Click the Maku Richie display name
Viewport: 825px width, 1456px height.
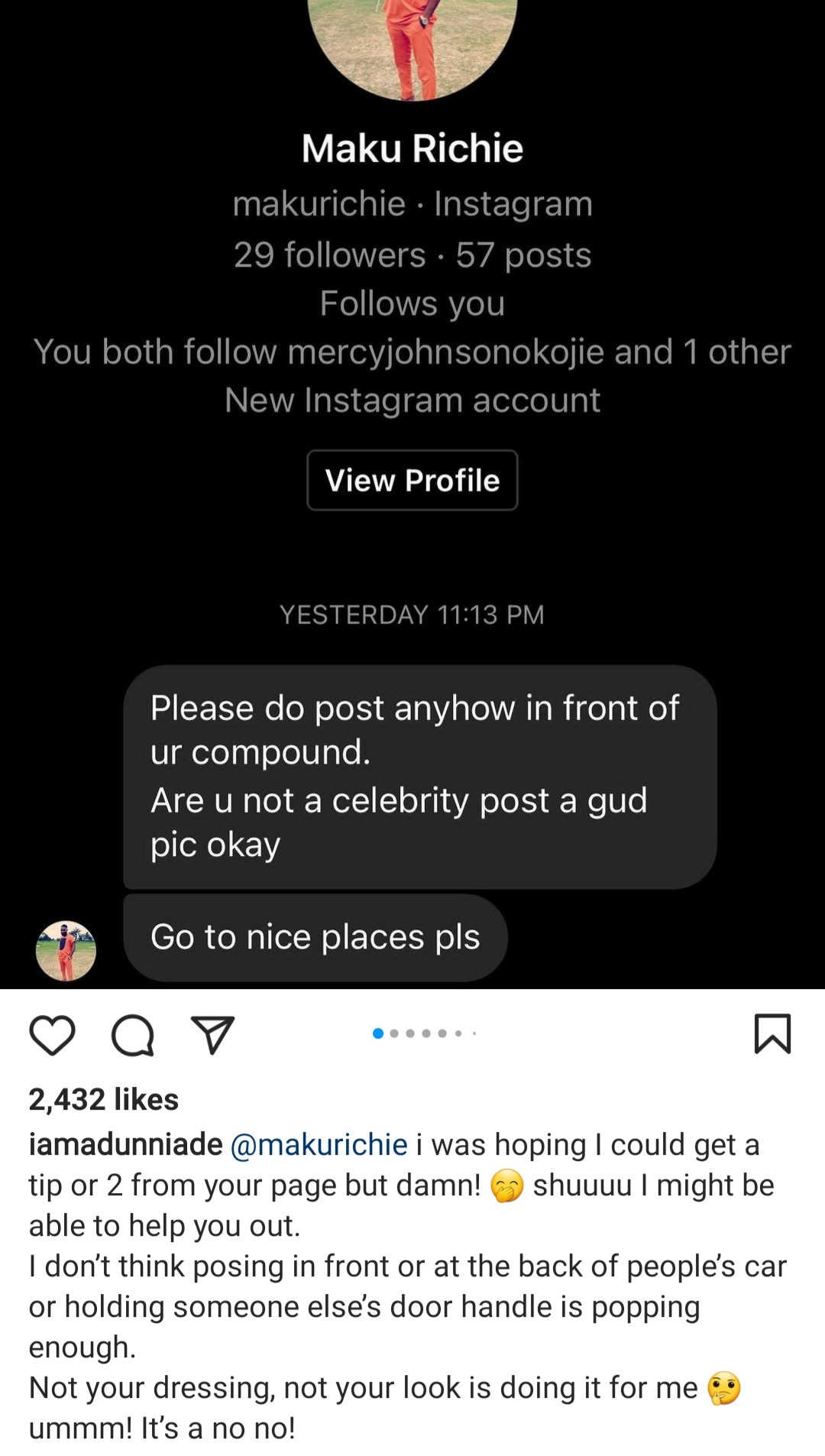(x=412, y=148)
